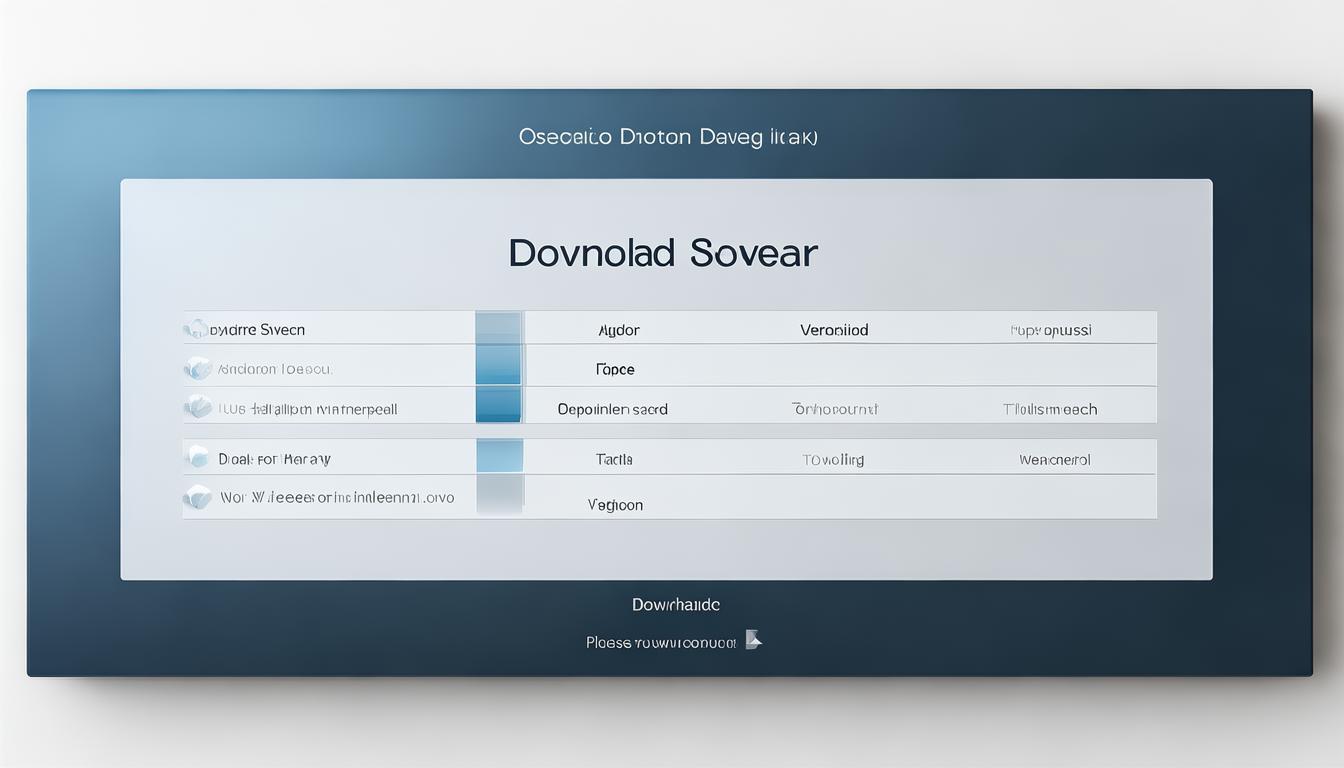Click the Wenacnerol entry at the right
The image size is (1344, 768).
pos(1054,460)
